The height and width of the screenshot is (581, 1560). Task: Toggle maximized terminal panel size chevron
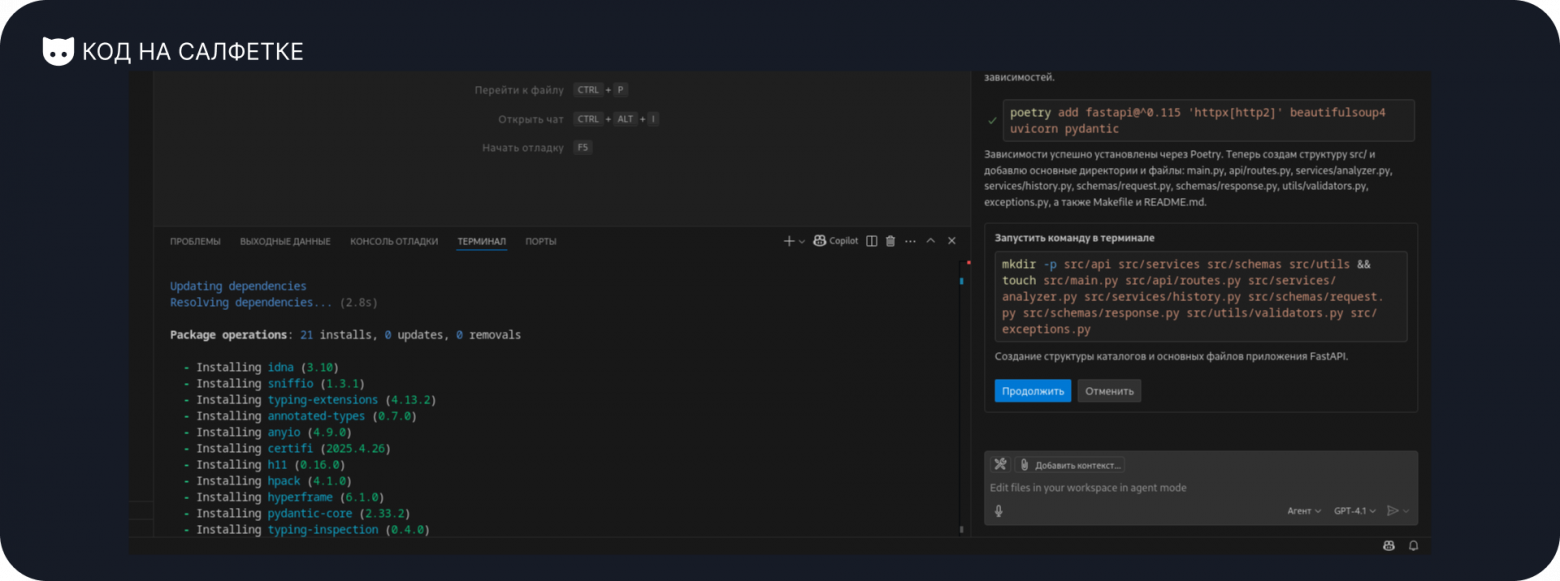[931, 241]
